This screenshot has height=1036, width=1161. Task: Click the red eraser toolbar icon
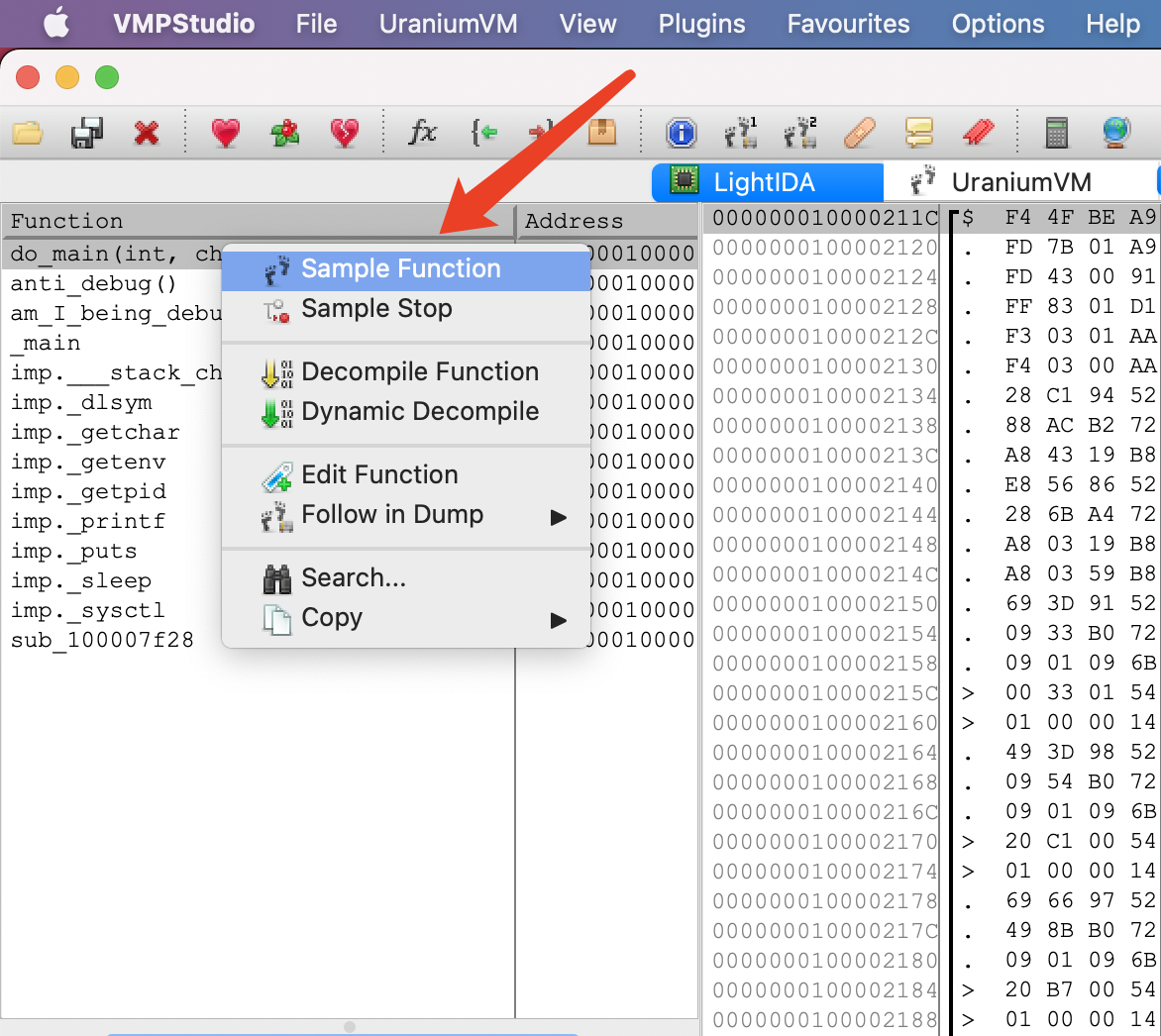[x=978, y=134]
